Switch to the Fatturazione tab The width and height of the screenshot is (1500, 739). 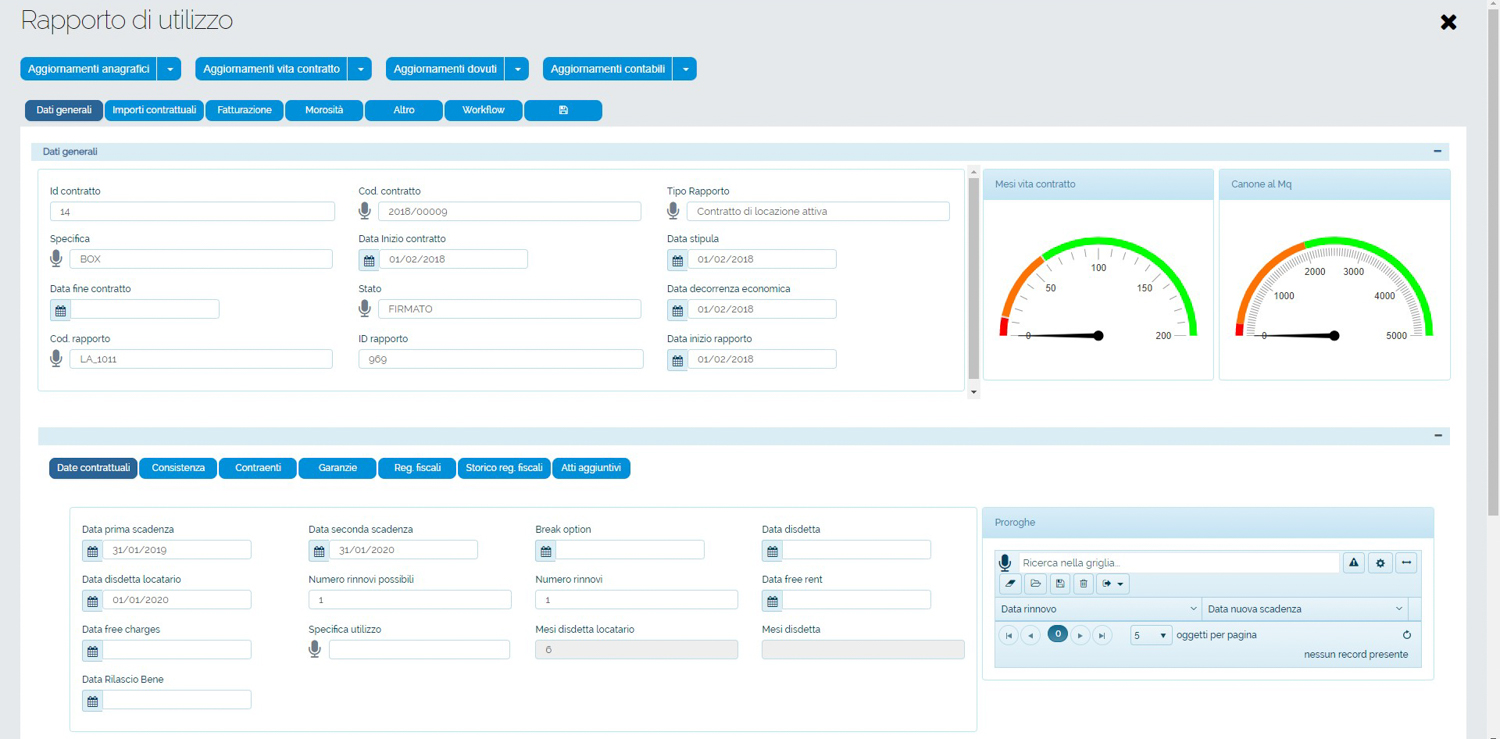(244, 110)
